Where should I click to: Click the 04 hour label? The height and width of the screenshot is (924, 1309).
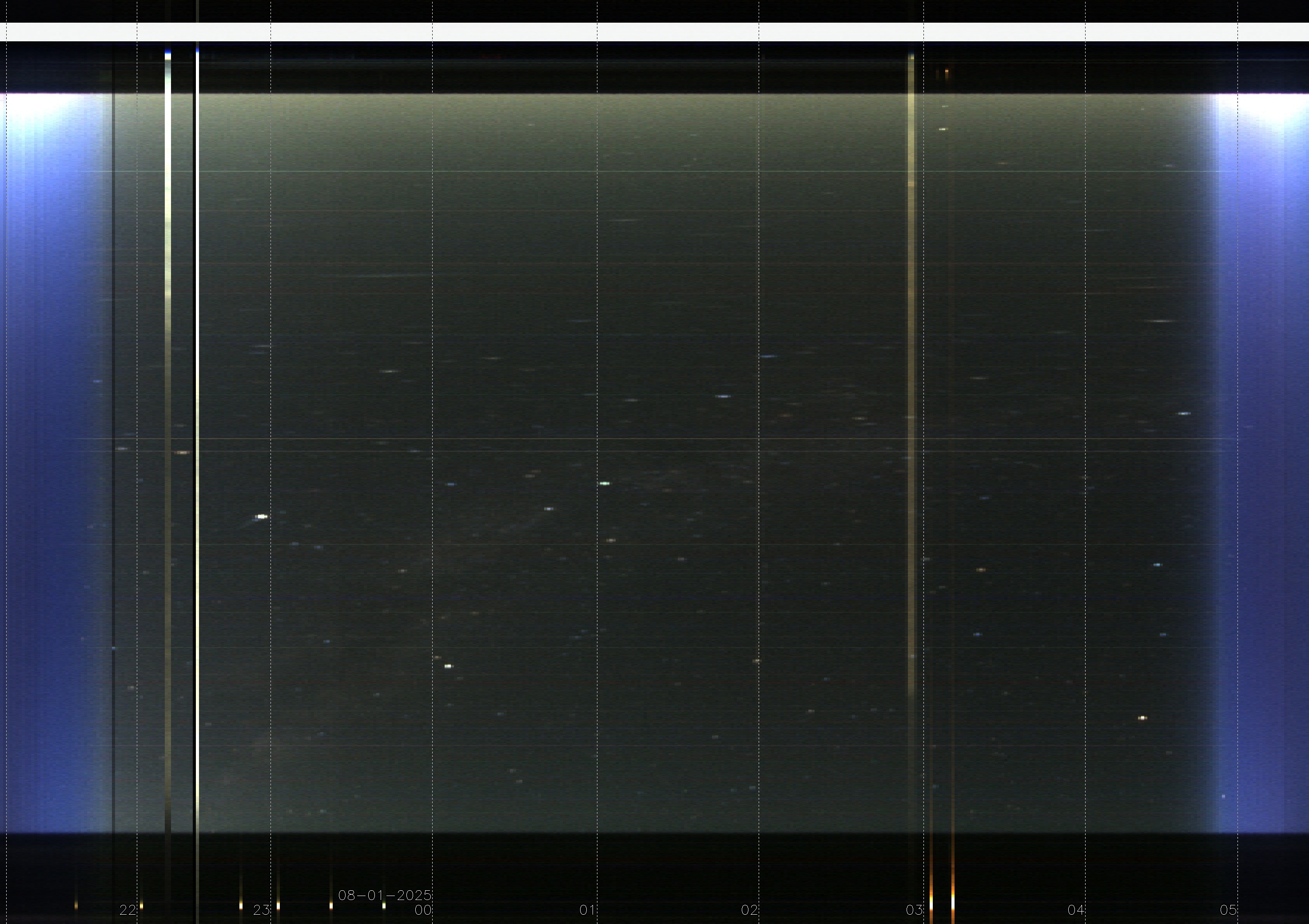[1075, 910]
